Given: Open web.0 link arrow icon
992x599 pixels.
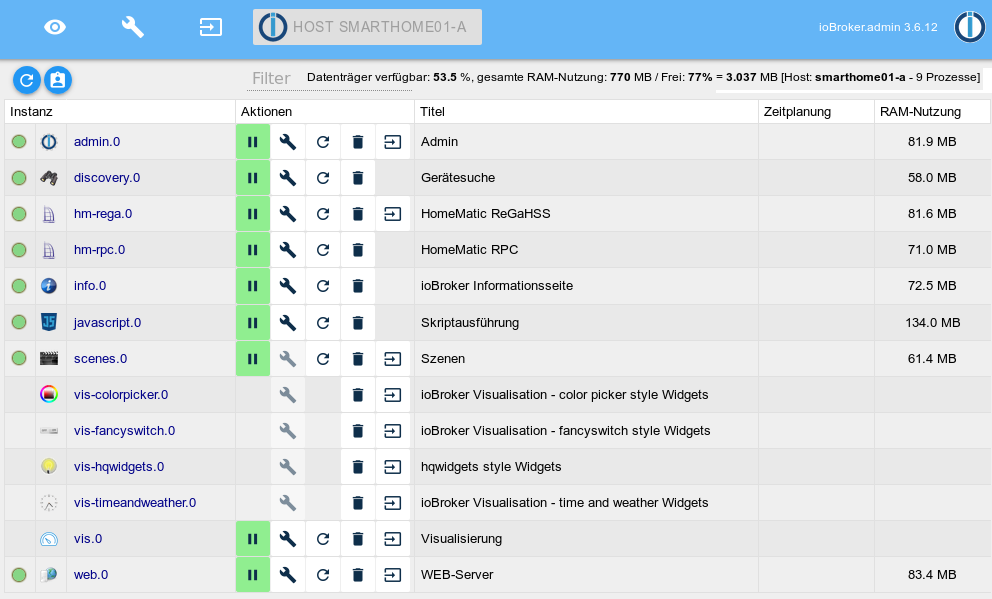Looking at the screenshot, I should click(393, 575).
